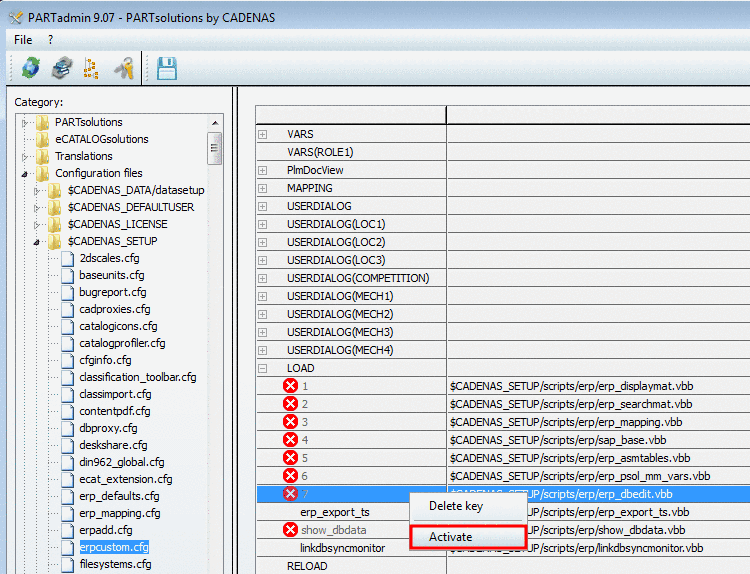
Task: Collapse the Configuration files node arrow
Action: (24, 174)
